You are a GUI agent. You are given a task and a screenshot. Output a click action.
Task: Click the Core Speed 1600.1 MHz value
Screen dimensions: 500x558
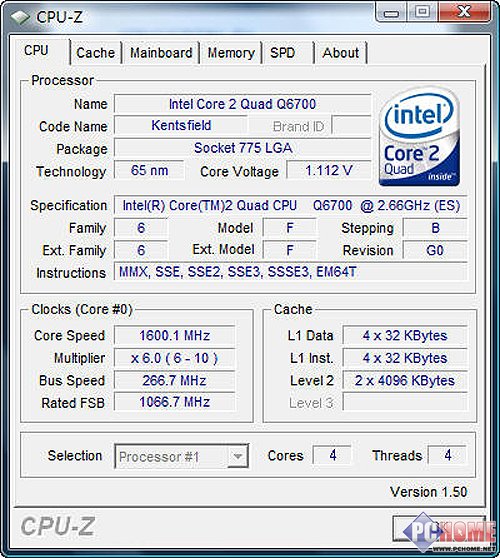tap(174, 335)
